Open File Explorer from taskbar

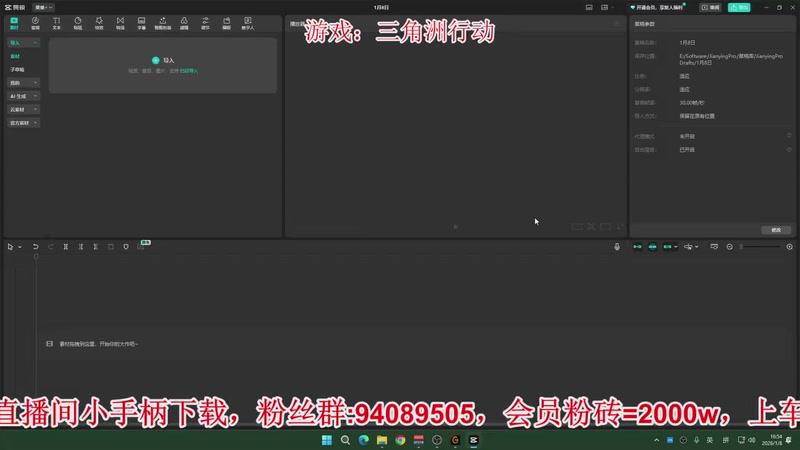pos(382,440)
